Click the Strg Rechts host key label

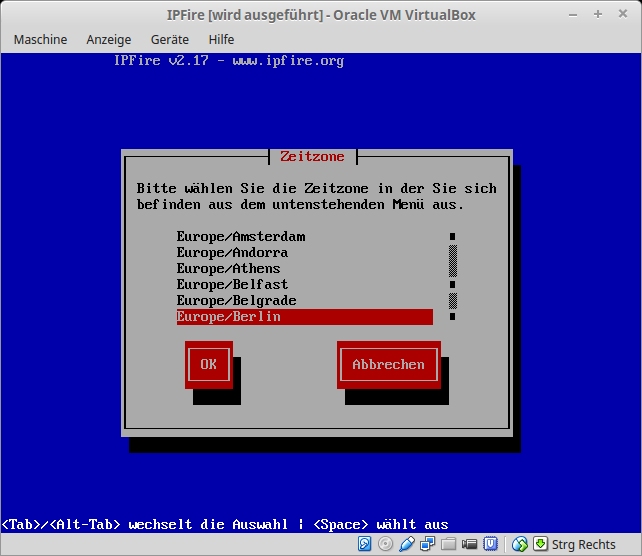click(x=583, y=545)
